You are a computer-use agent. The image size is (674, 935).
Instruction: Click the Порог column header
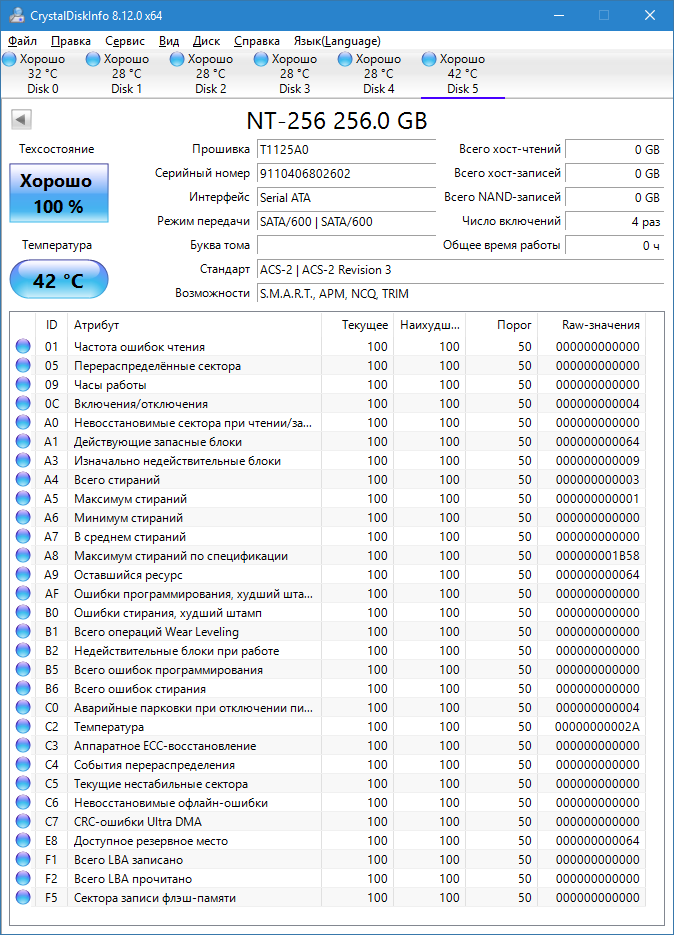coord(501,325)
